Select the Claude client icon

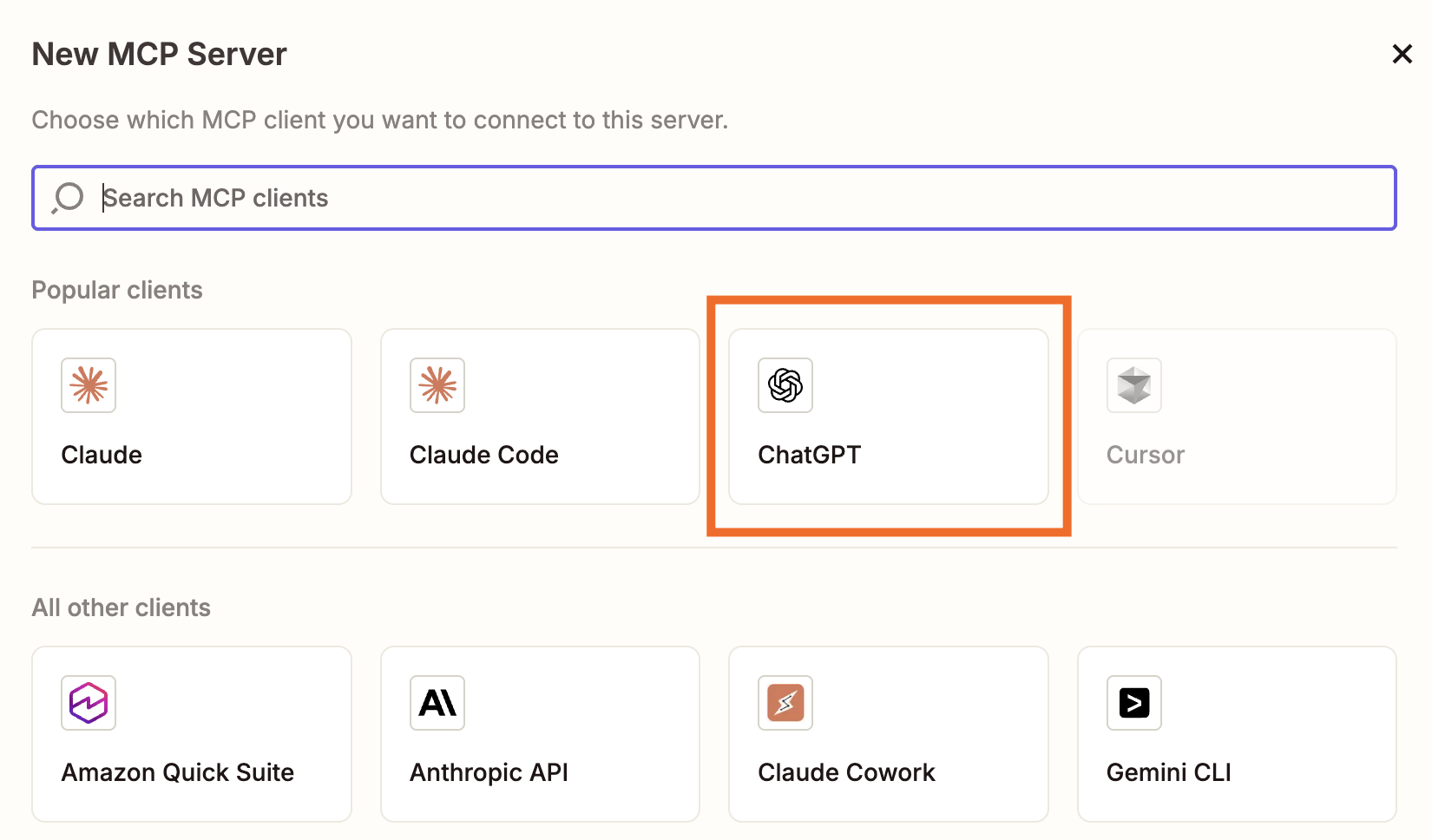point(88,385)
